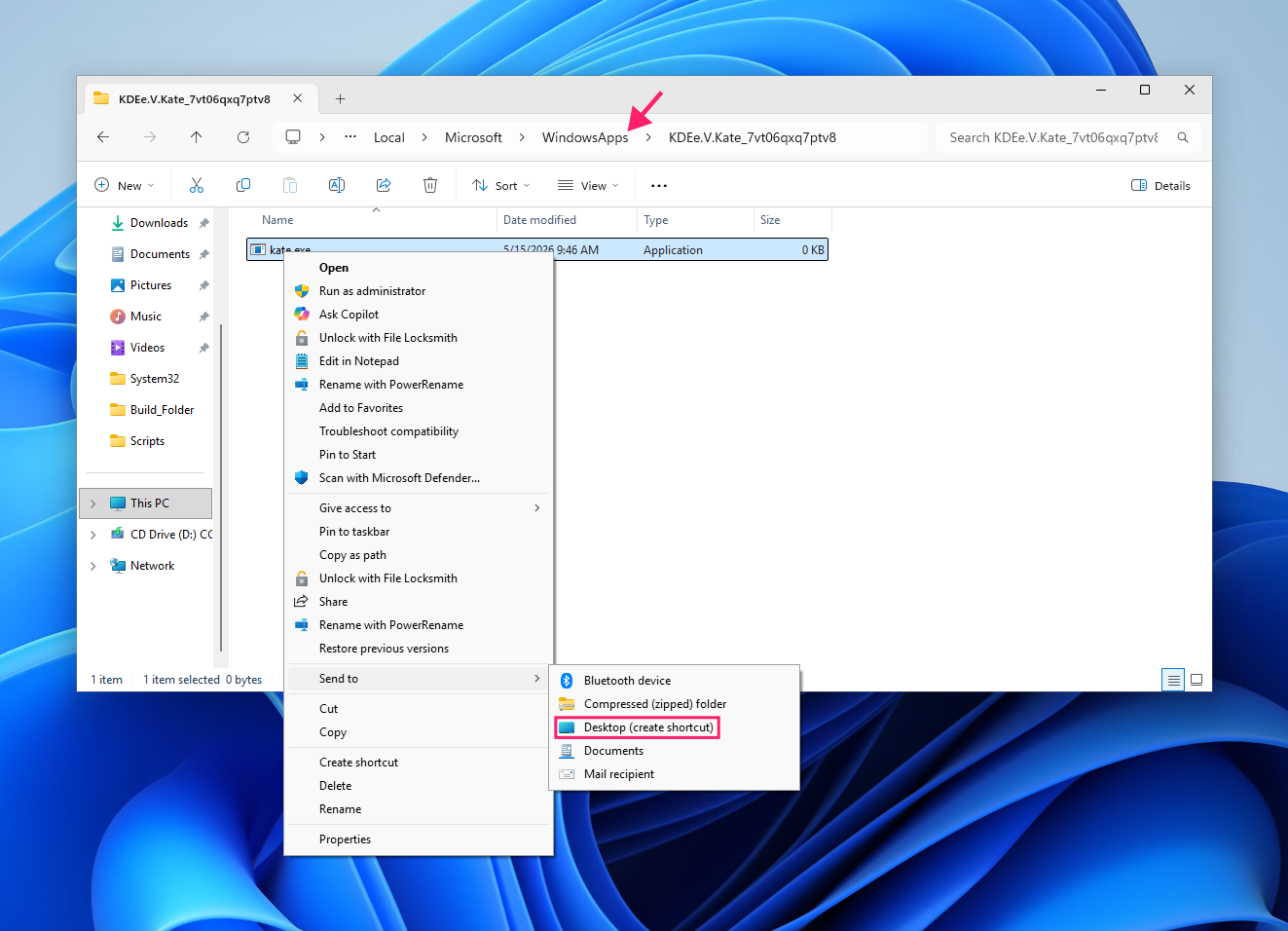This screenshot has width=1288, height=931.
Task: Open Properties from context menu
Action: click(x=419, y=839)
